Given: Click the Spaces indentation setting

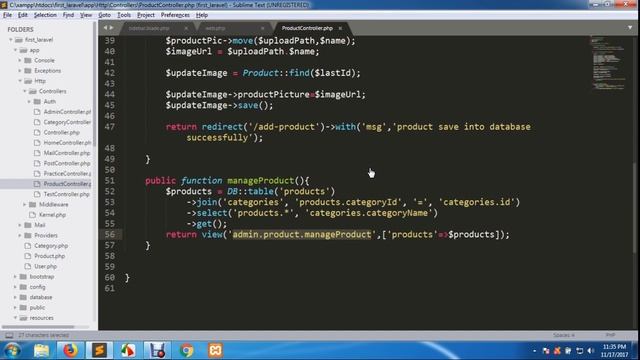Looking at the screenshot, I should [x=564, y=335].
